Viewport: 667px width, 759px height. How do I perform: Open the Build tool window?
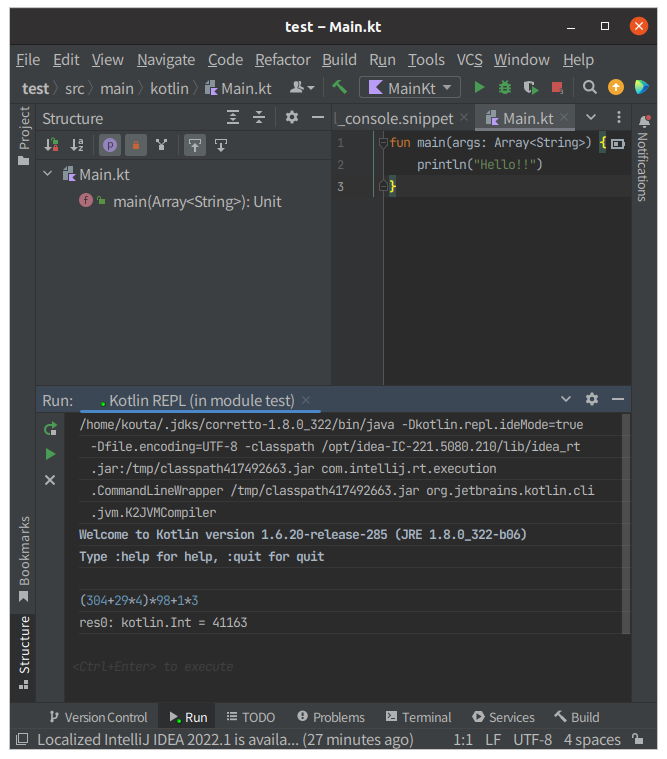coord(577,717)
